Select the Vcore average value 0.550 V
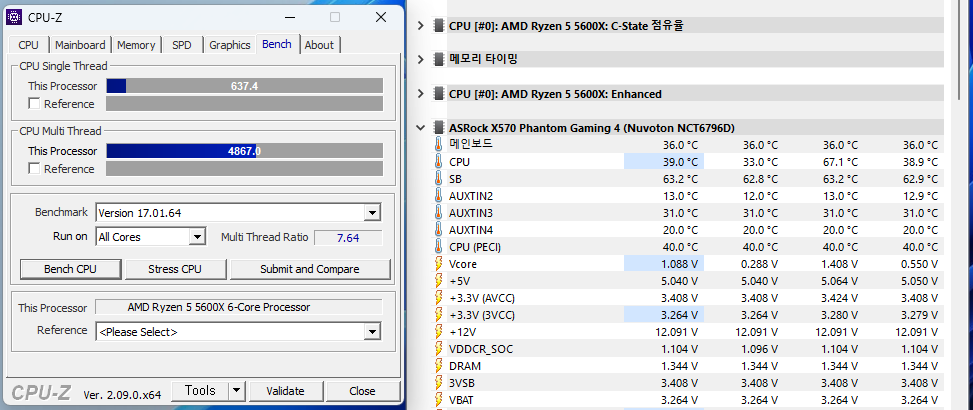Image resolution: width=973 pixels, height=410 pixels. point(918,264)
